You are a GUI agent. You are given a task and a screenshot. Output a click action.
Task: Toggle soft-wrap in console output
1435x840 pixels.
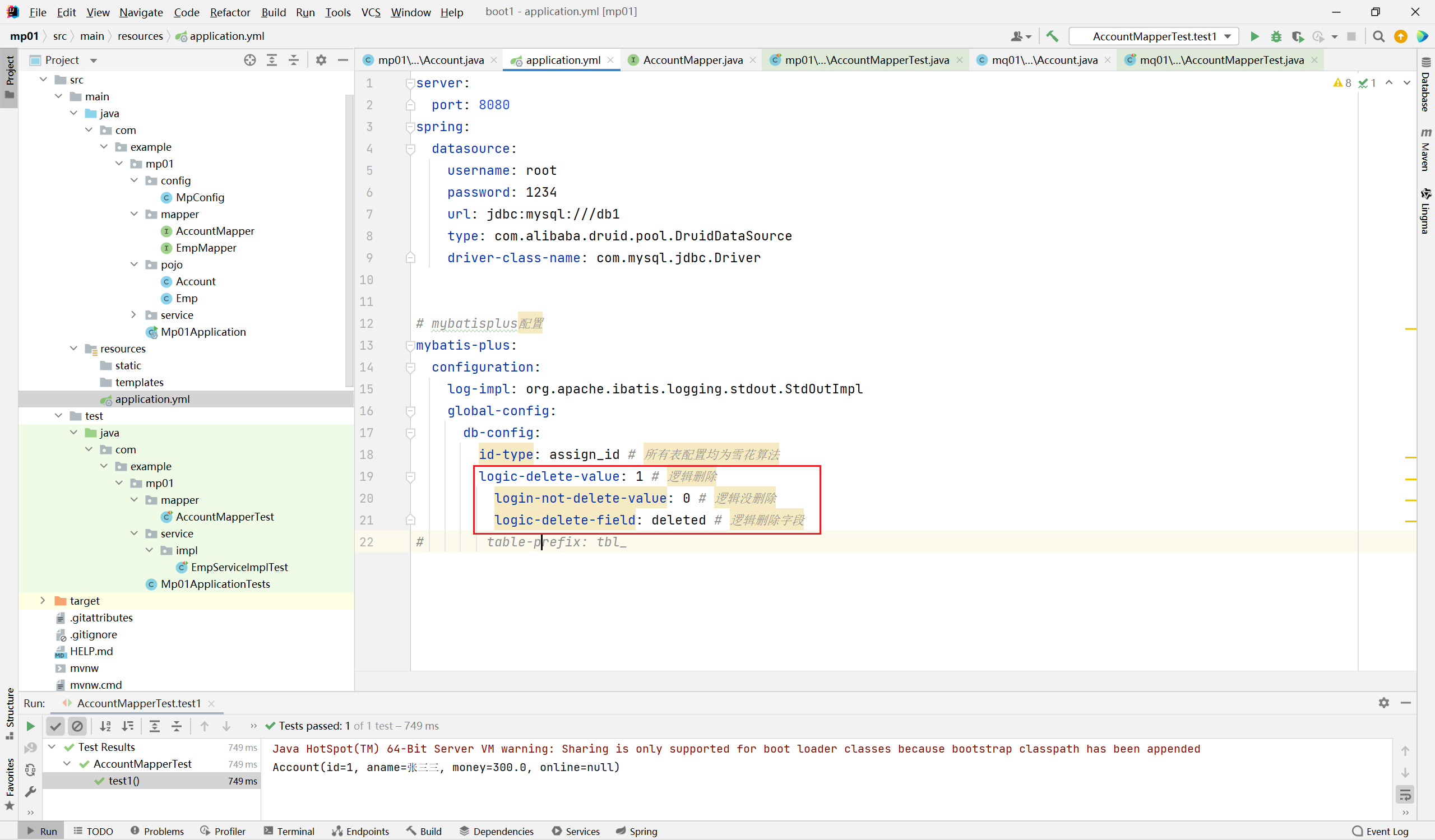coord(1405,795)
